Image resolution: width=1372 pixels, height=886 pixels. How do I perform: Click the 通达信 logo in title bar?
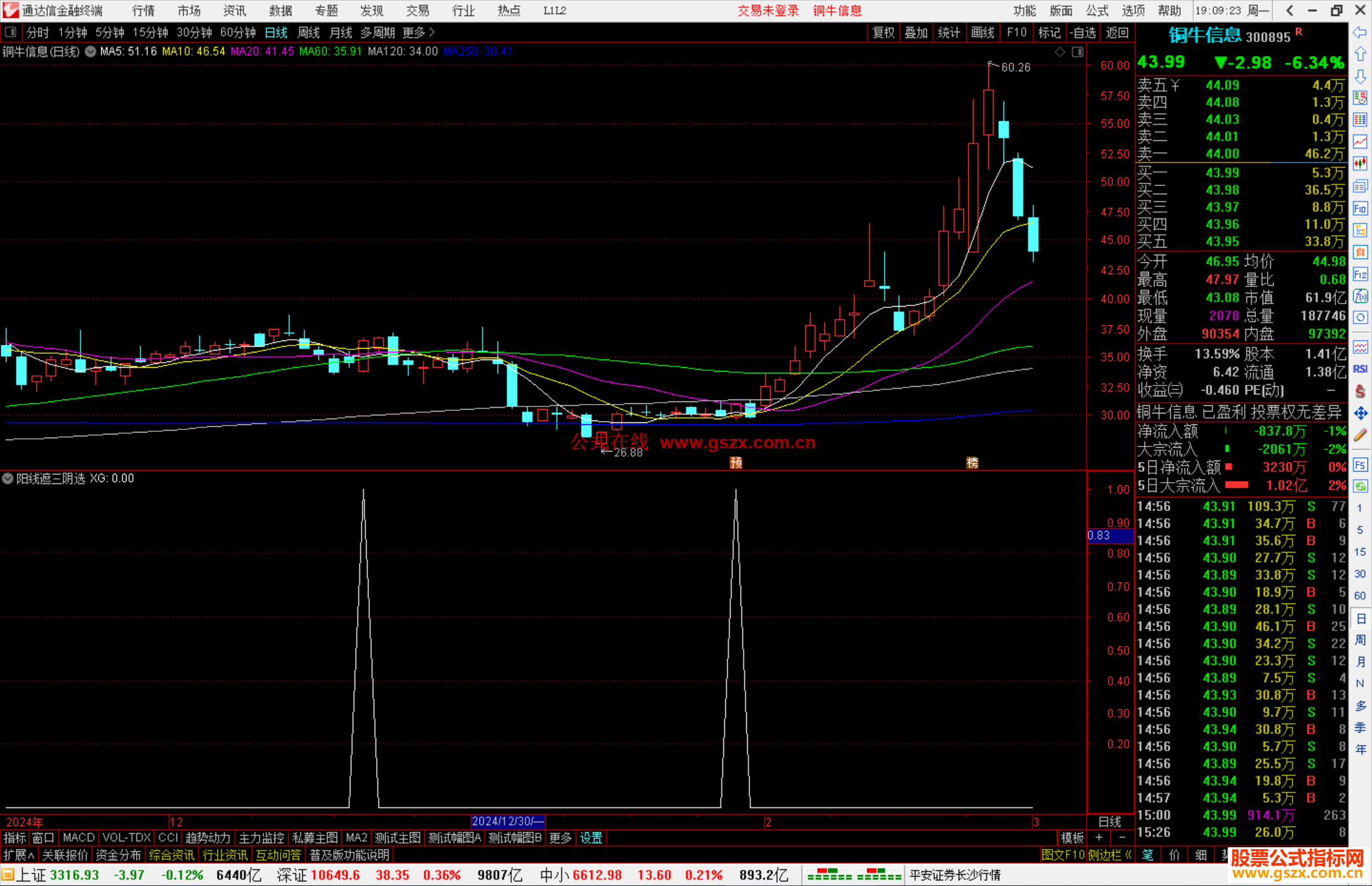(x=10, y=10)
